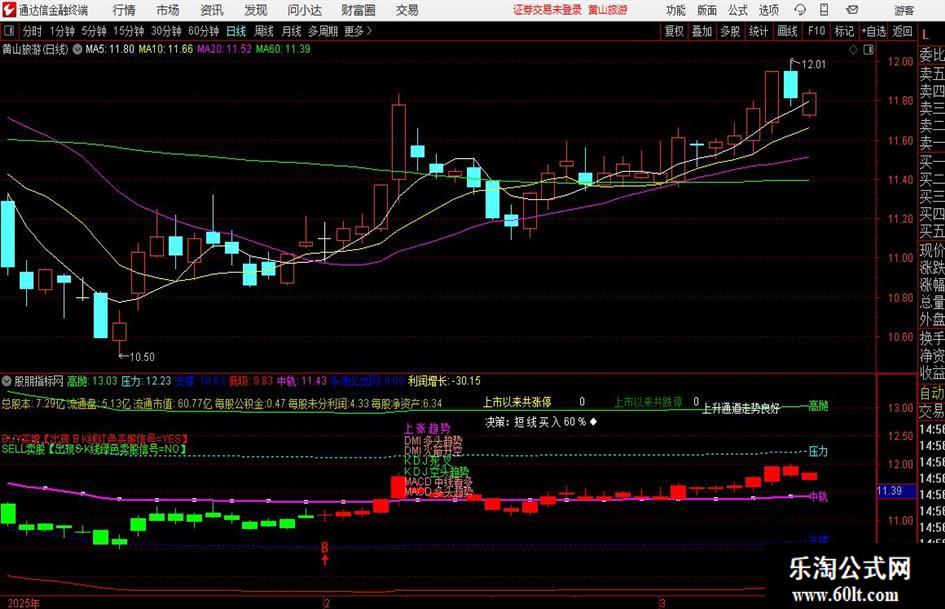945x609 pixels.
Task: Click MA10: 11.66 indicator value
Action: coord(166,49)
